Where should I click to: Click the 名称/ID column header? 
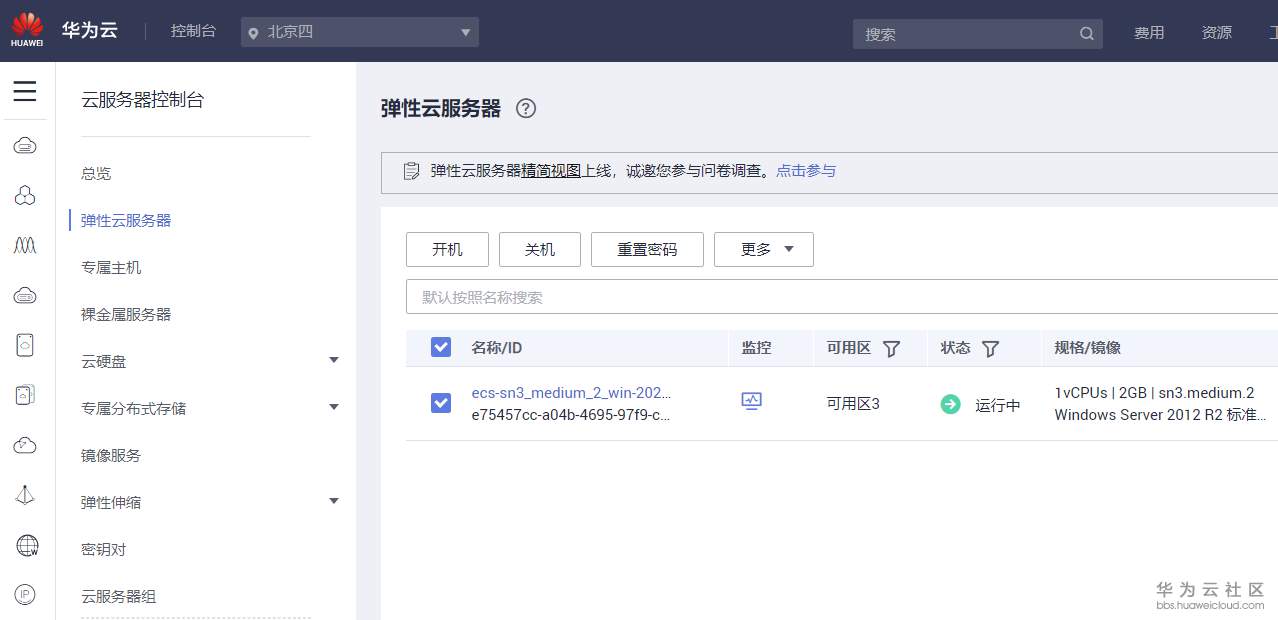pyautogui.click(x=496, y=348)
